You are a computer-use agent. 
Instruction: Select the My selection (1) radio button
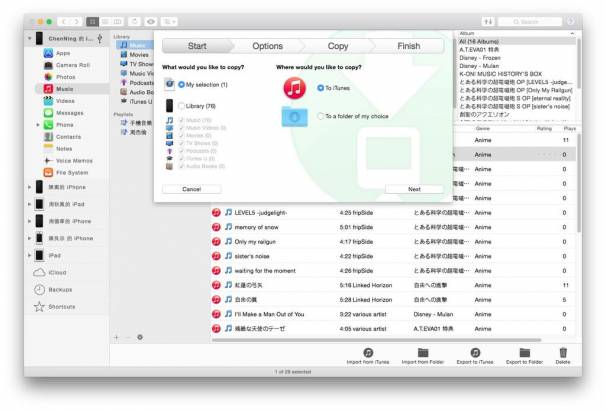[x=181, y=85]
